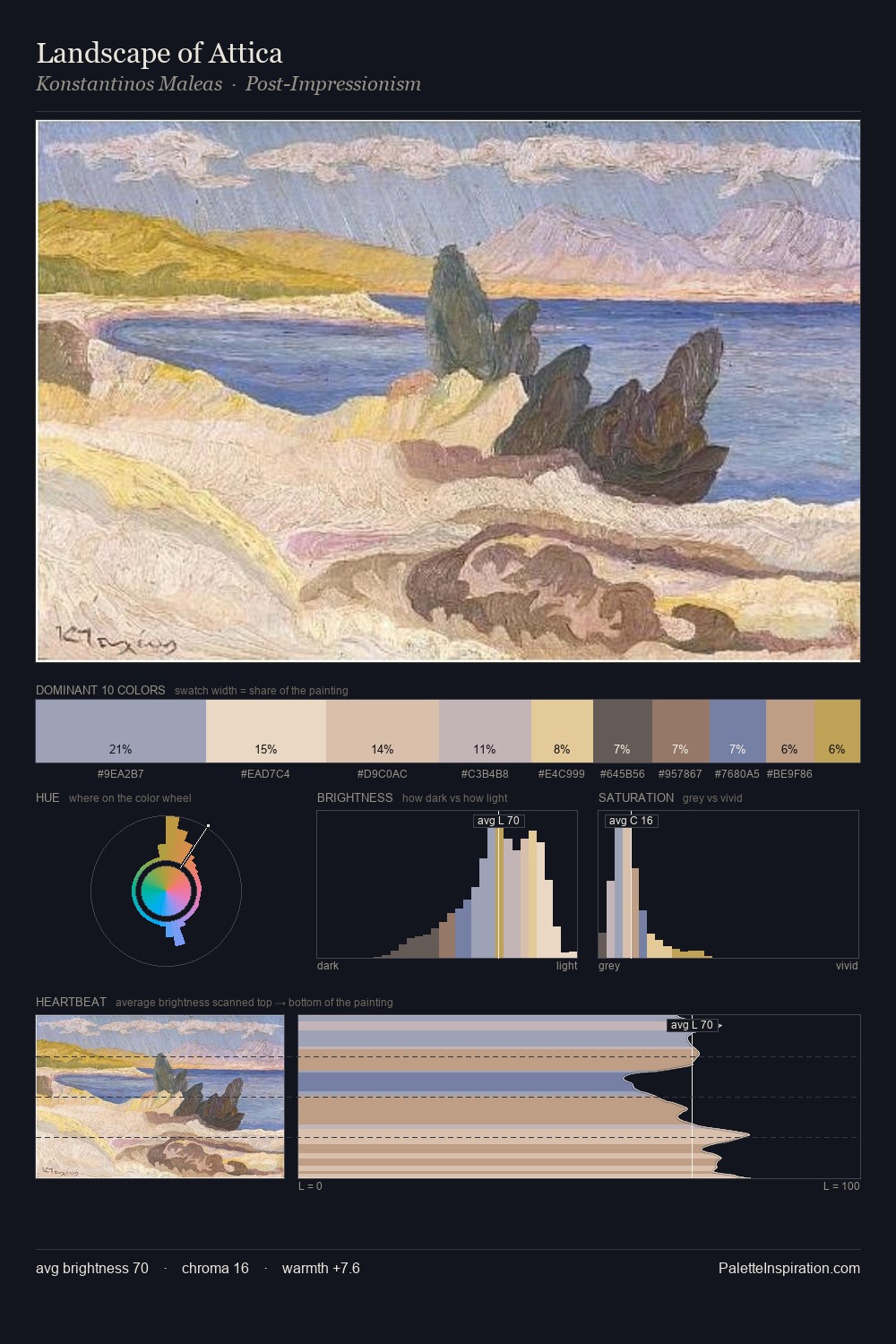Click the brightness histogram light axis label

tap(567, 966)
